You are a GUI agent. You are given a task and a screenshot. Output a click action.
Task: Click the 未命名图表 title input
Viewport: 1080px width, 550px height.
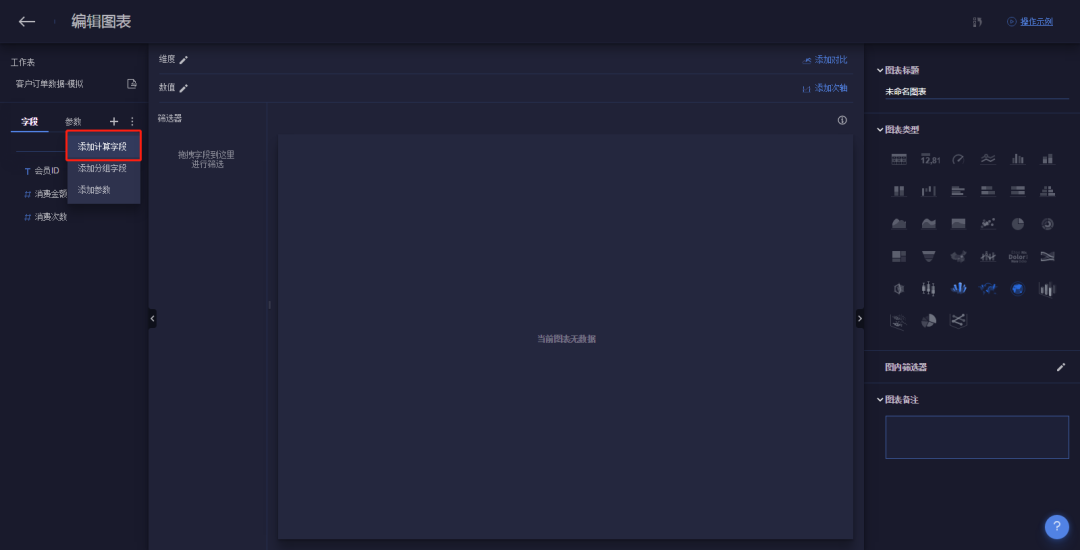(977, 92)
